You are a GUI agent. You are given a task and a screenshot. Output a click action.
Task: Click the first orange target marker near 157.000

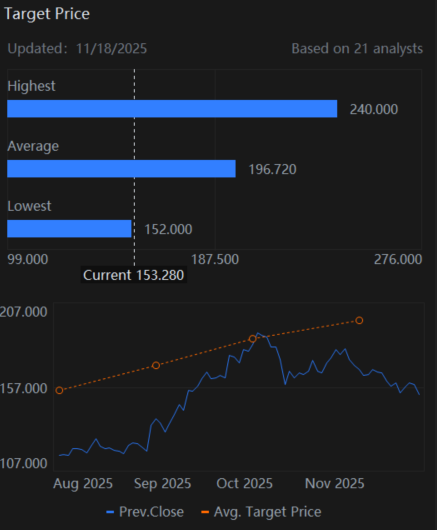pos(59,390)
